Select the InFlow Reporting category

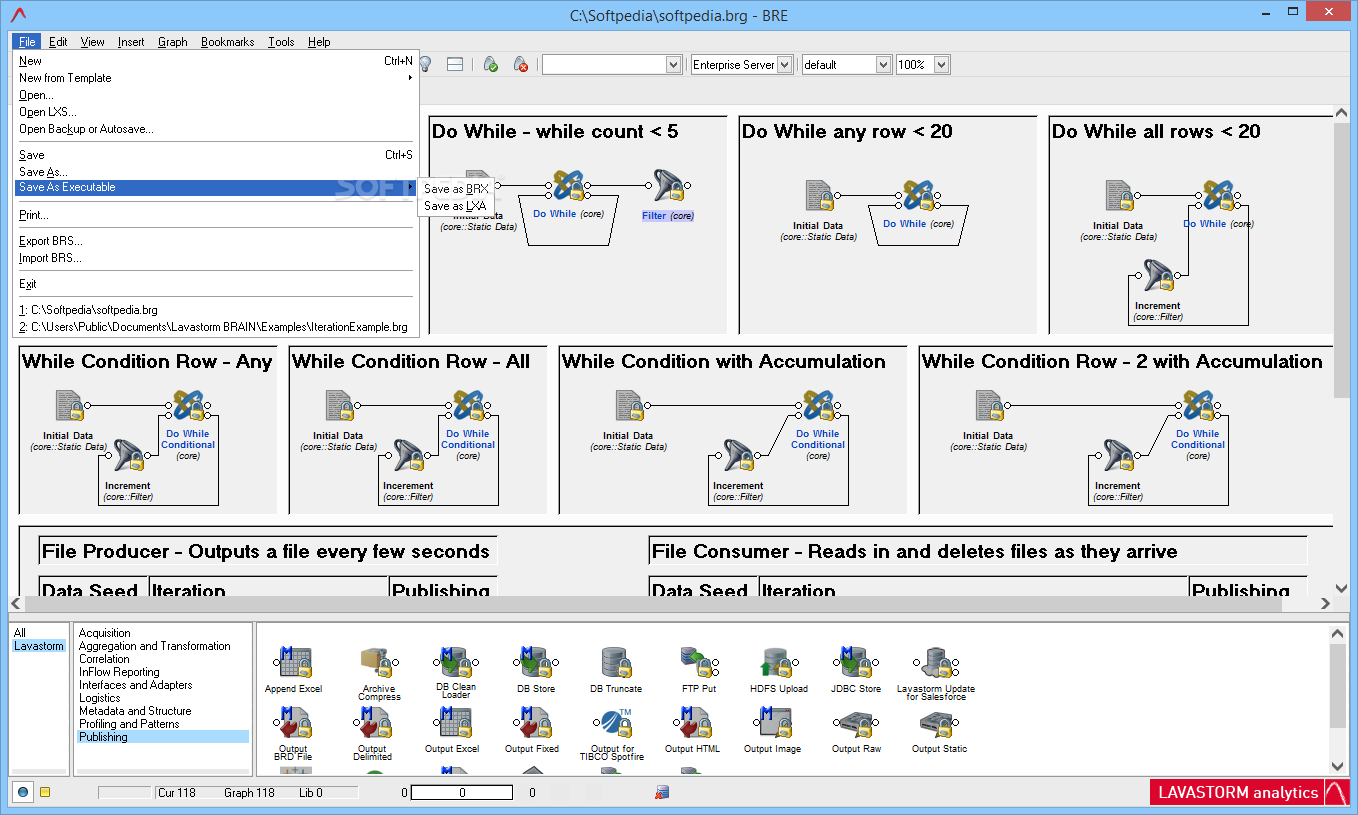(119, 672)
